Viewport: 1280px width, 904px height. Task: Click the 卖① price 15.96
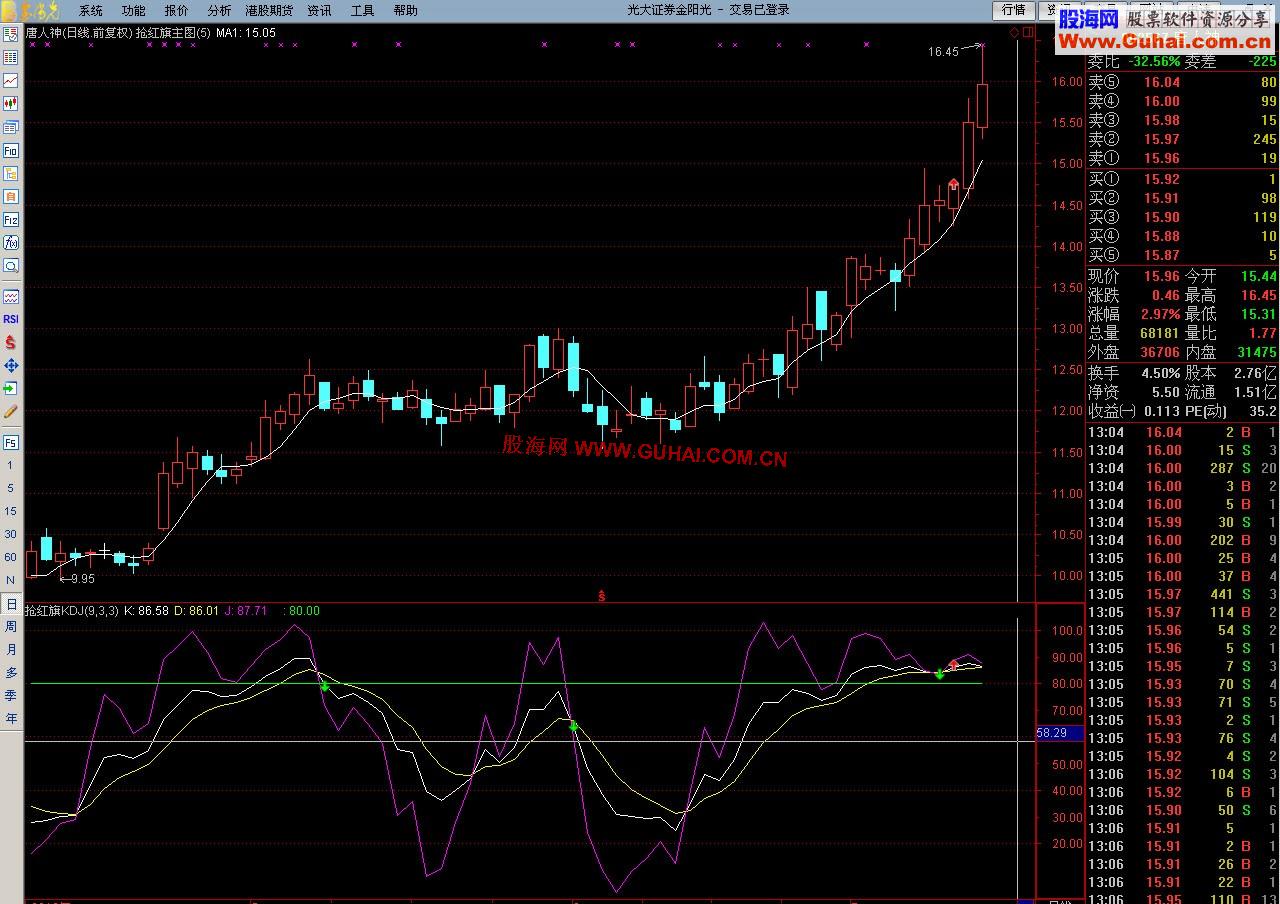point(1162,158)
